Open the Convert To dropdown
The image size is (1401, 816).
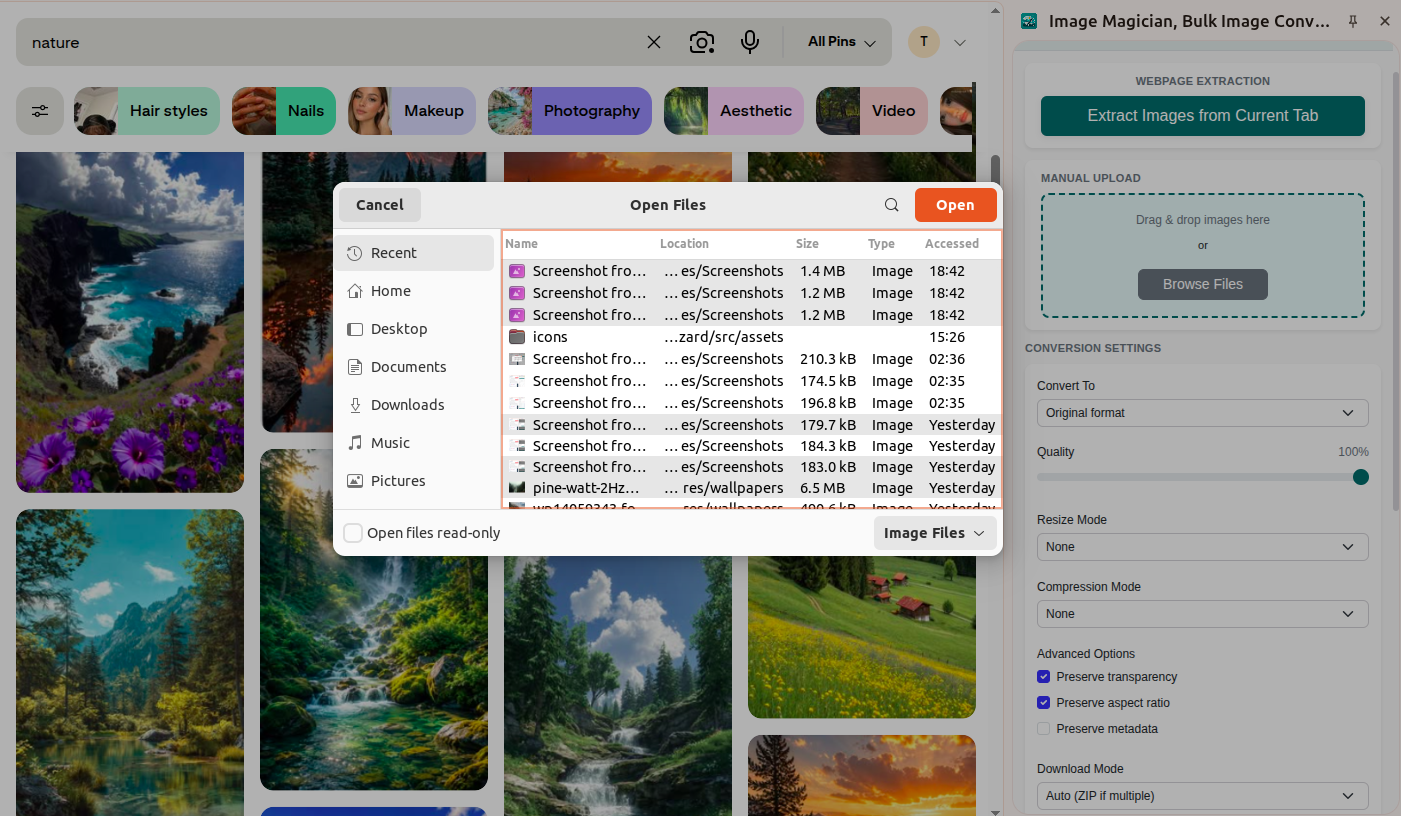(1203, 413)
